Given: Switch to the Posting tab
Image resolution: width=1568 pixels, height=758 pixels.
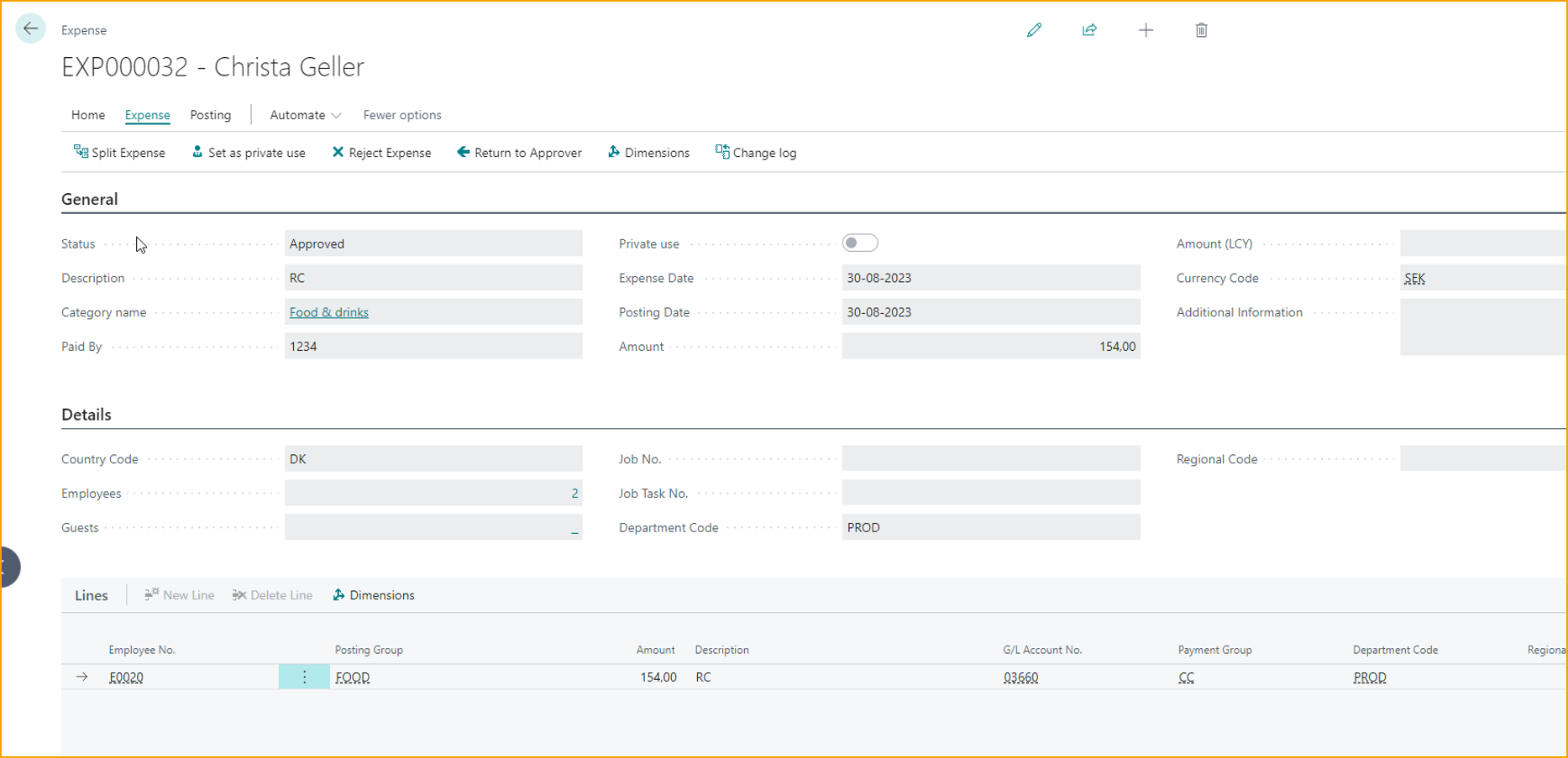Looking at the screenshot, I should click(x=210, y=115).
